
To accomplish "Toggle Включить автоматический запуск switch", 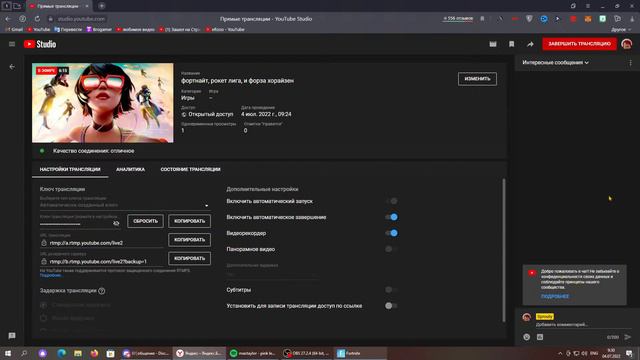I will click(391, 201).
